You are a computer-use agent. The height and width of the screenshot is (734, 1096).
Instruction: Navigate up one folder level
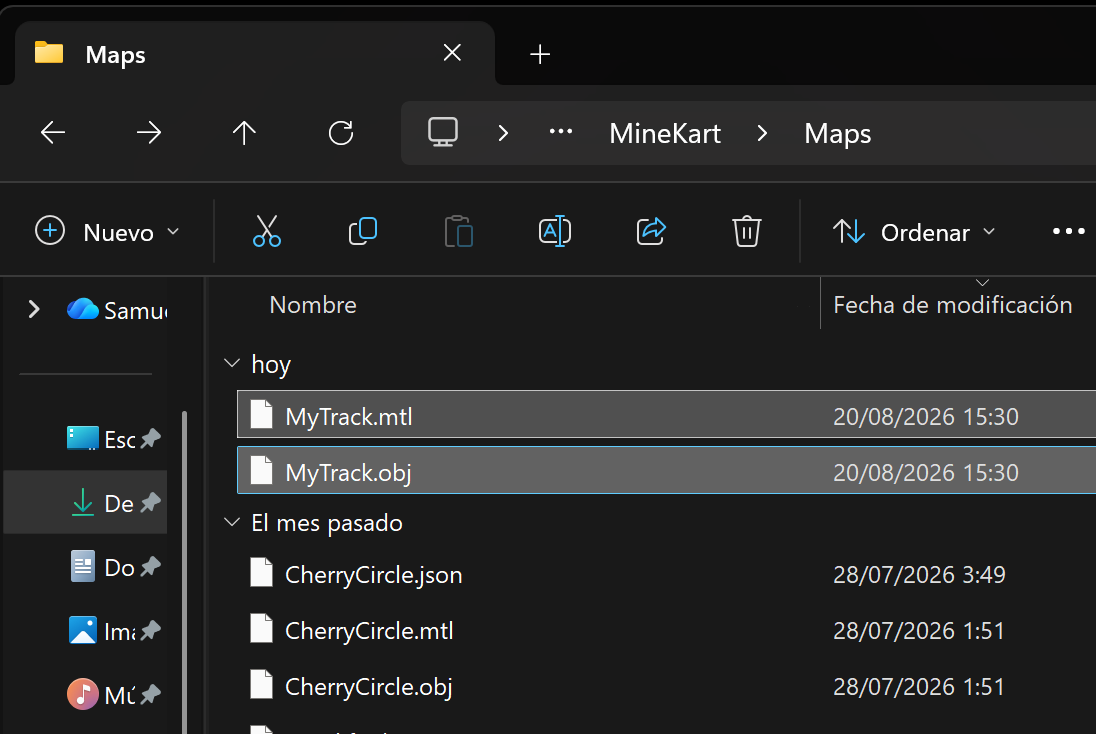click(245, 132)
